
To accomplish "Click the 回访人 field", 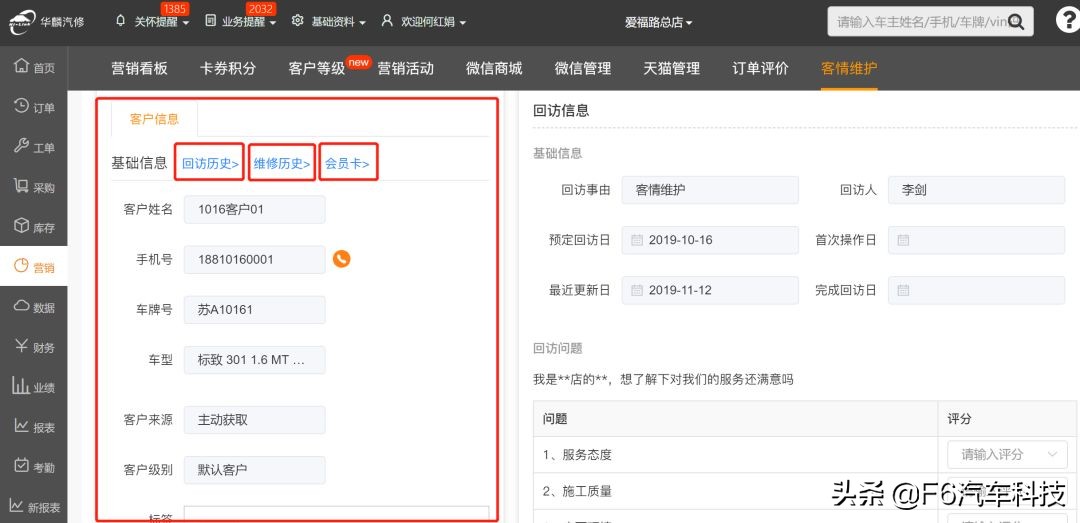I will (977, 190).
